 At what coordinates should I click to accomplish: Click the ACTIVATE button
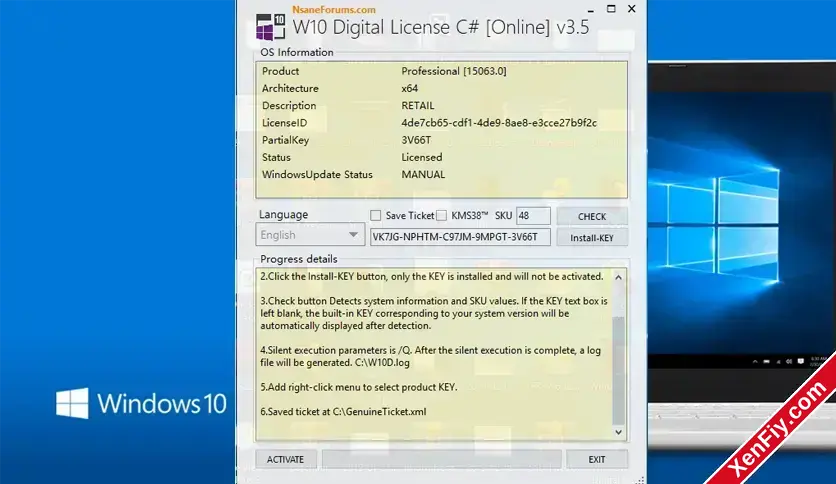click(x=286, y=459)
